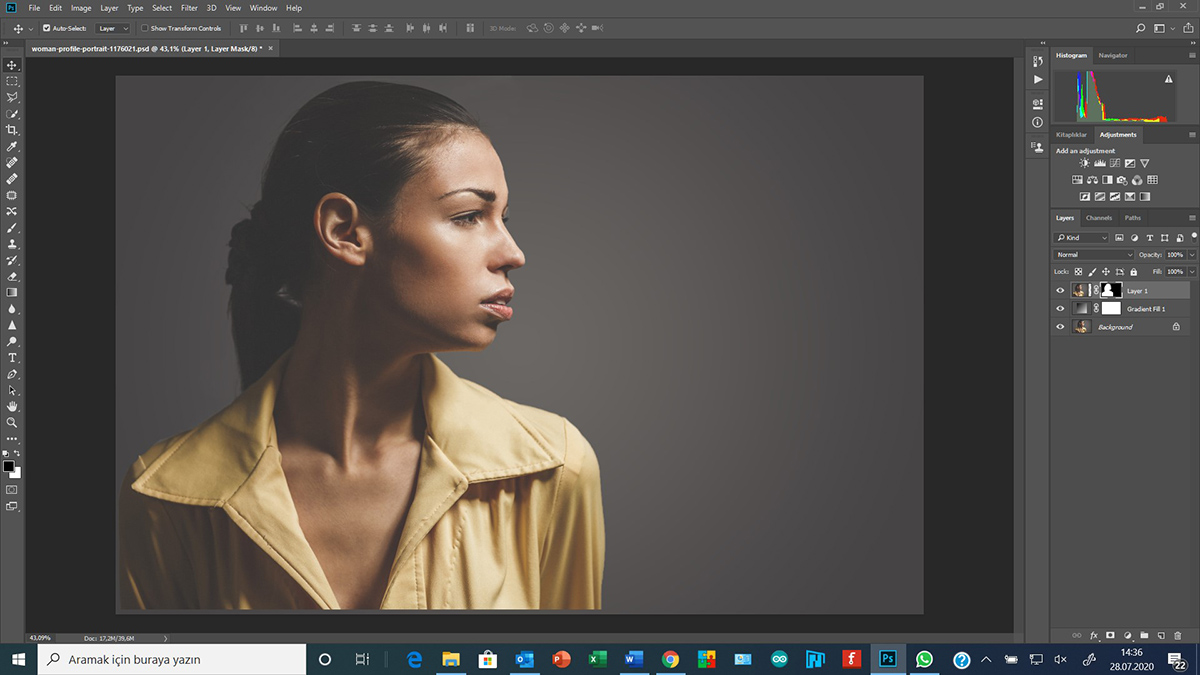Image resolution: width=1200 pixels, height=675 pixels.
Task: Hide the Gradient Fill 1 layer
Action: pos(1060,309)
